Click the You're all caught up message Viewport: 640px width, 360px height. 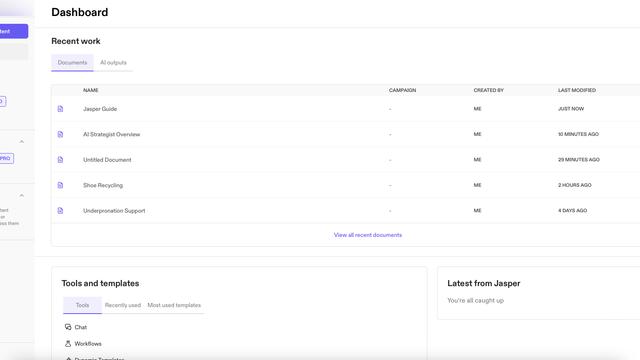click(476, 300)
